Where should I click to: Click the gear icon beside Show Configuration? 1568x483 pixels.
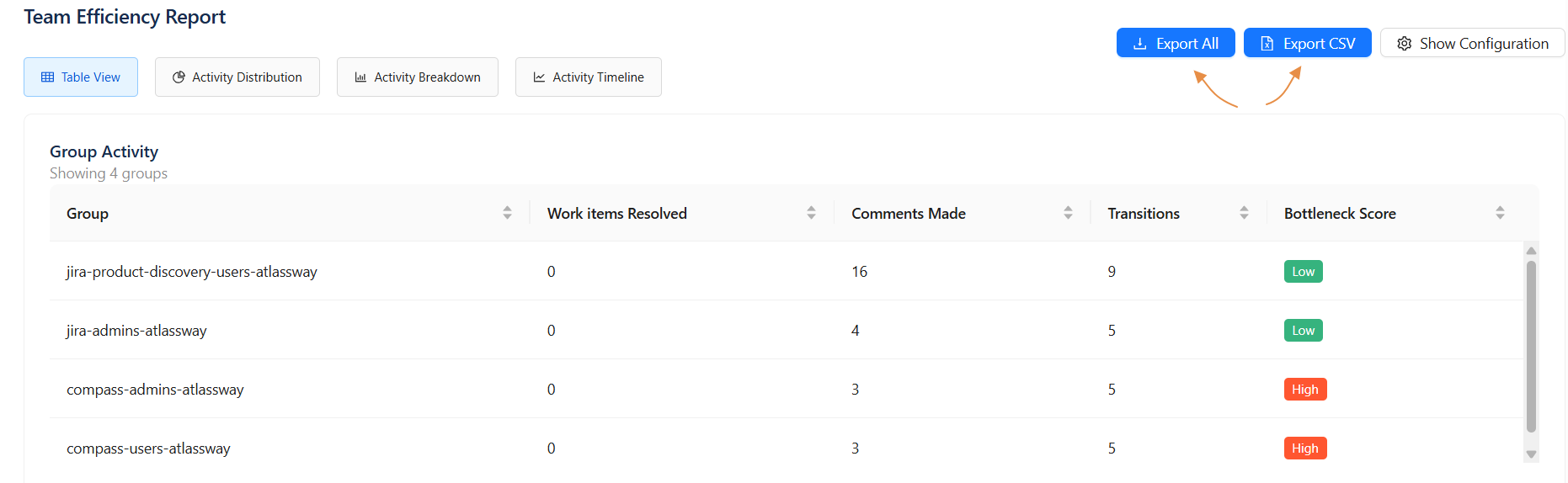pos(1404,44)
